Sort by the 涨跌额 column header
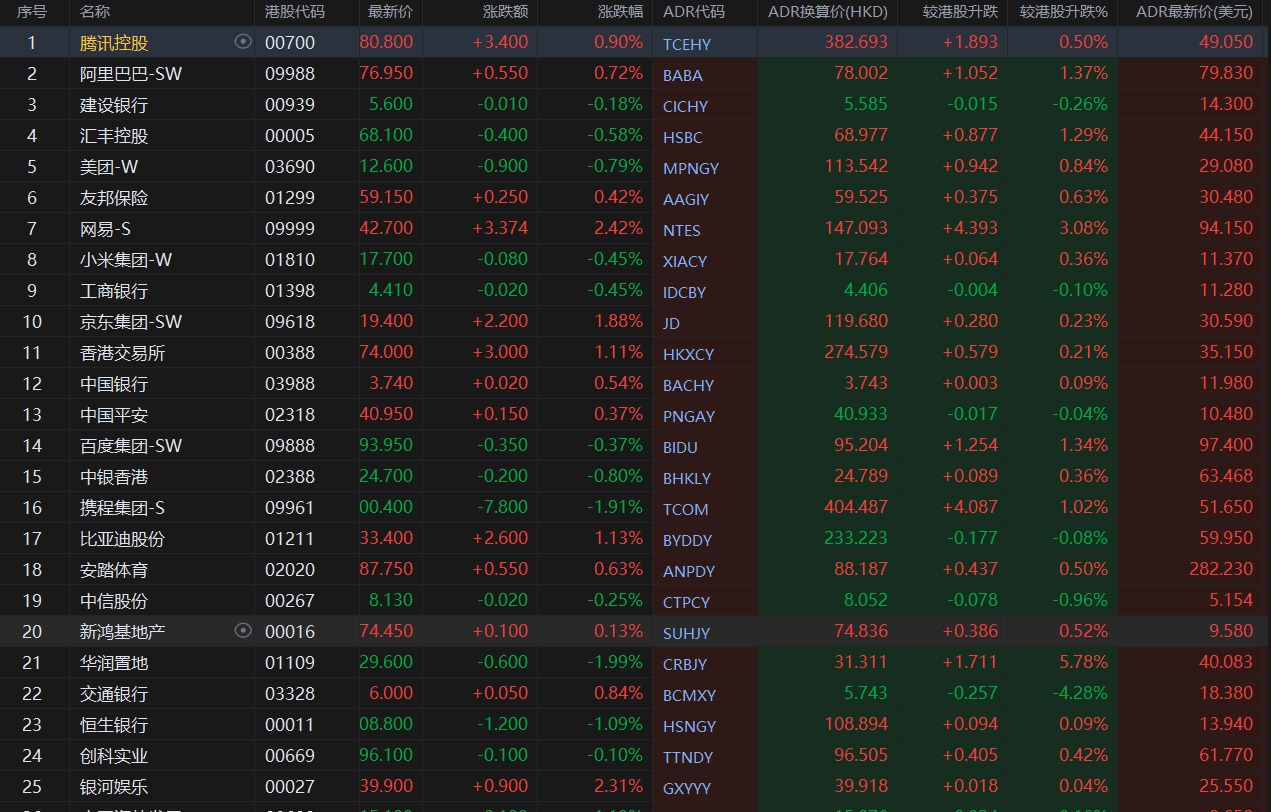The image size is (1271, 812). 505,12
